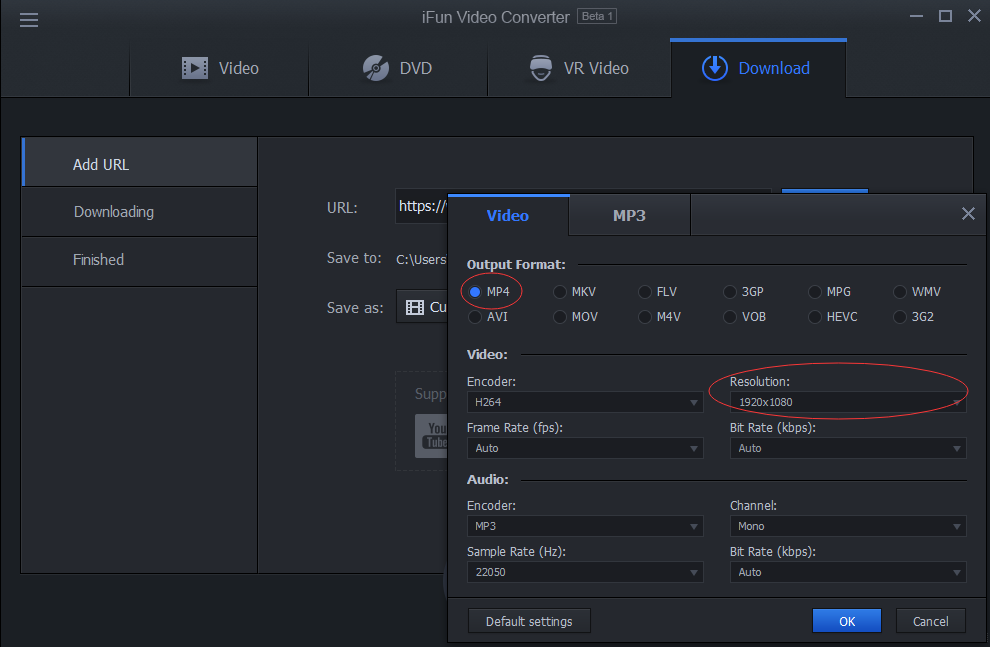Click the YouTube logo thumbnail

coord(431,436)
